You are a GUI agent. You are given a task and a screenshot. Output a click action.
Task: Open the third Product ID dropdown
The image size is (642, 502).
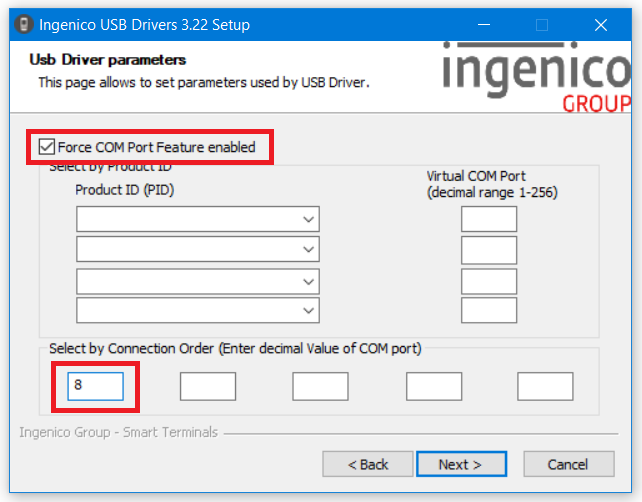pyautogui.click(x=198, y=281)
